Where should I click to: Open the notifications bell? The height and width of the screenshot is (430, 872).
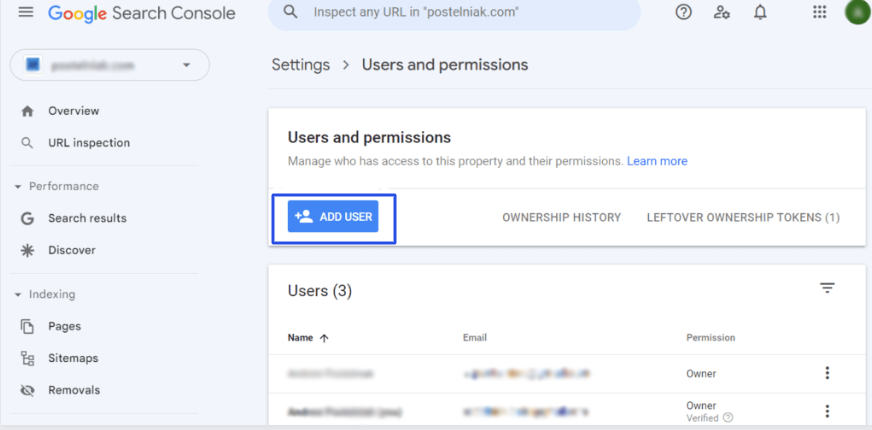(760, 13)
